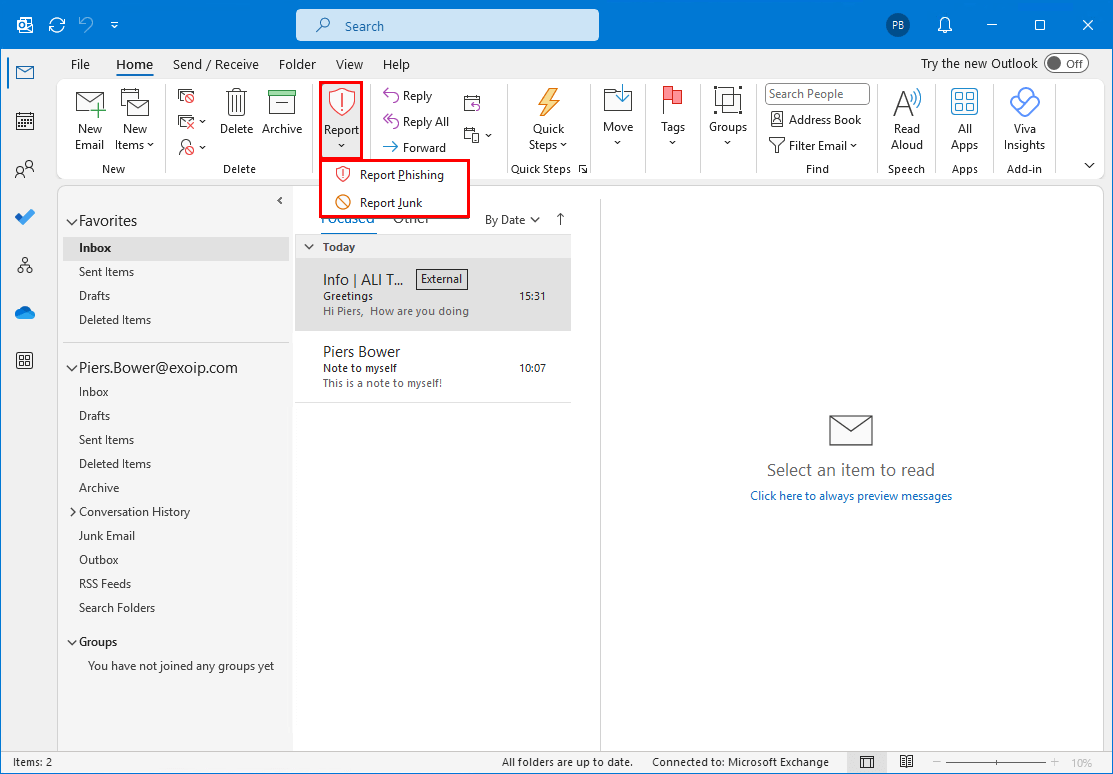Open the Calendar view in the left sidebar
The height and width of the screenshot is (774, 1113).
[25, 121]
